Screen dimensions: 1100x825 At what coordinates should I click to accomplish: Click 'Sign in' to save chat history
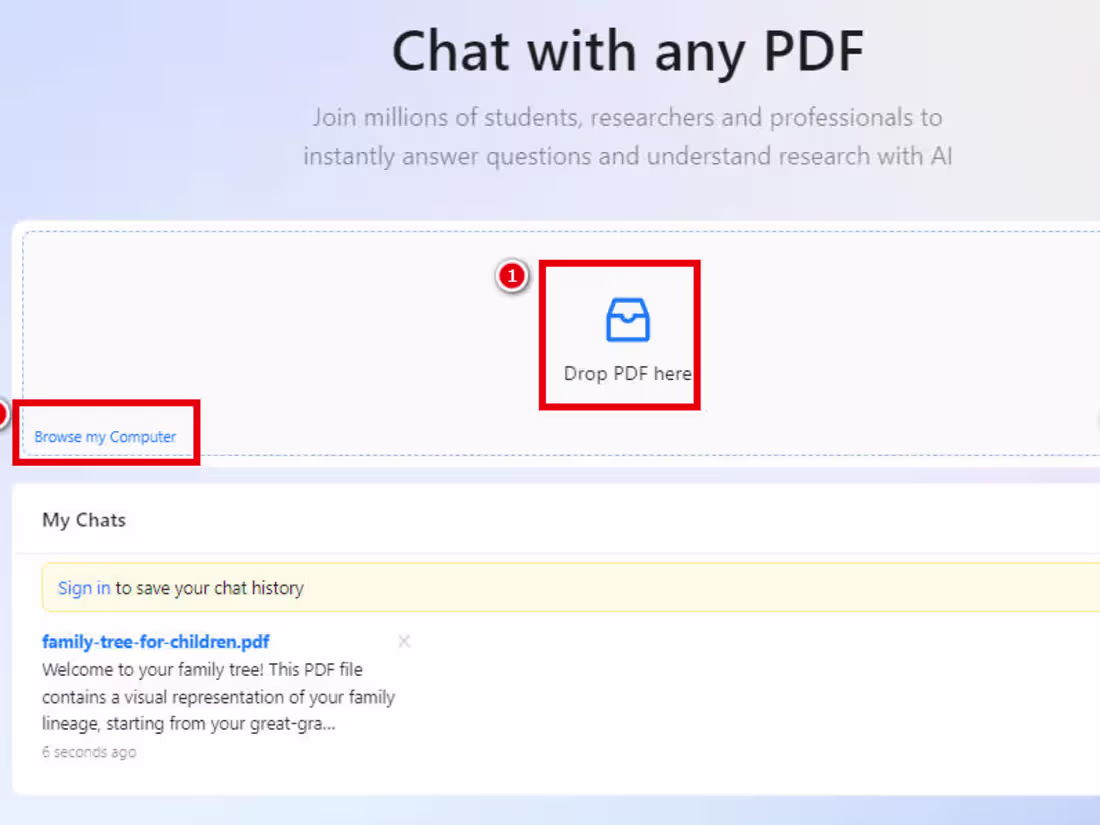pos(83,587)
